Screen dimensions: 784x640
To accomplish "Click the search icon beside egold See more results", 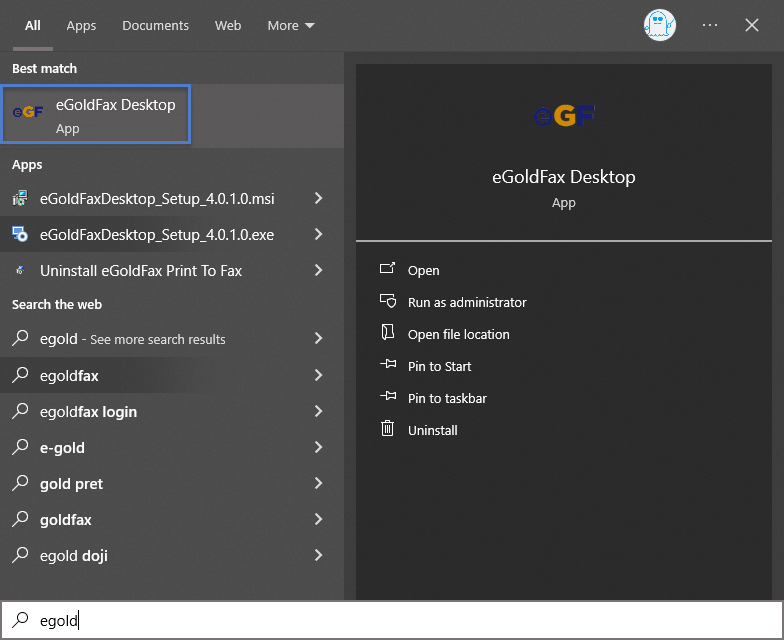I will [20, 338].
